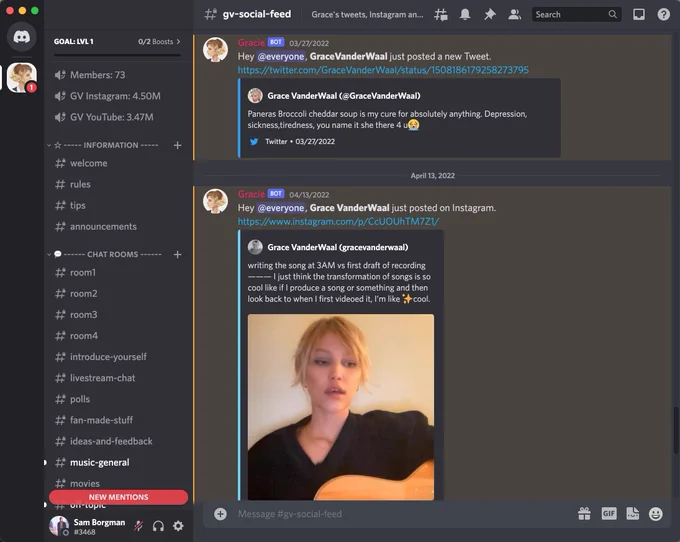Image resolution: width=680 pixels, height=542 pixels.
Task: Click Grace VanderWaal (gracevanderwaal) embed title
Action: (x=337, y=247)
